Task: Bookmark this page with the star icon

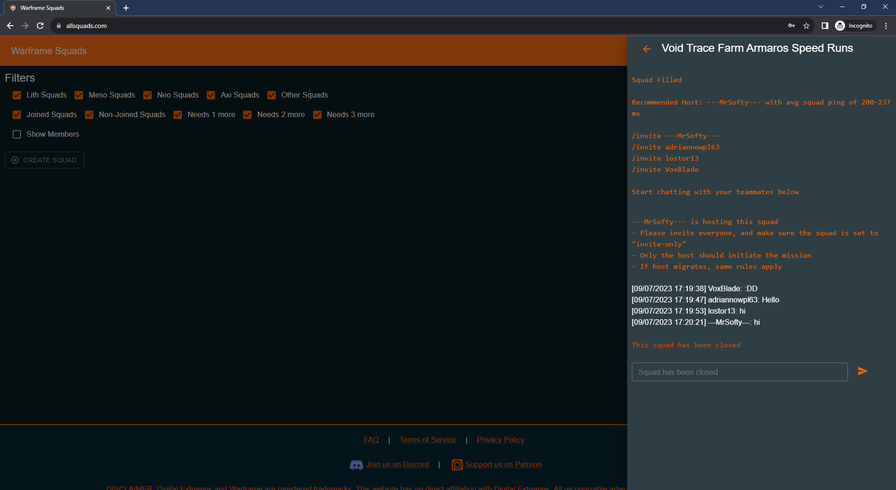Action: coord(806,26)
